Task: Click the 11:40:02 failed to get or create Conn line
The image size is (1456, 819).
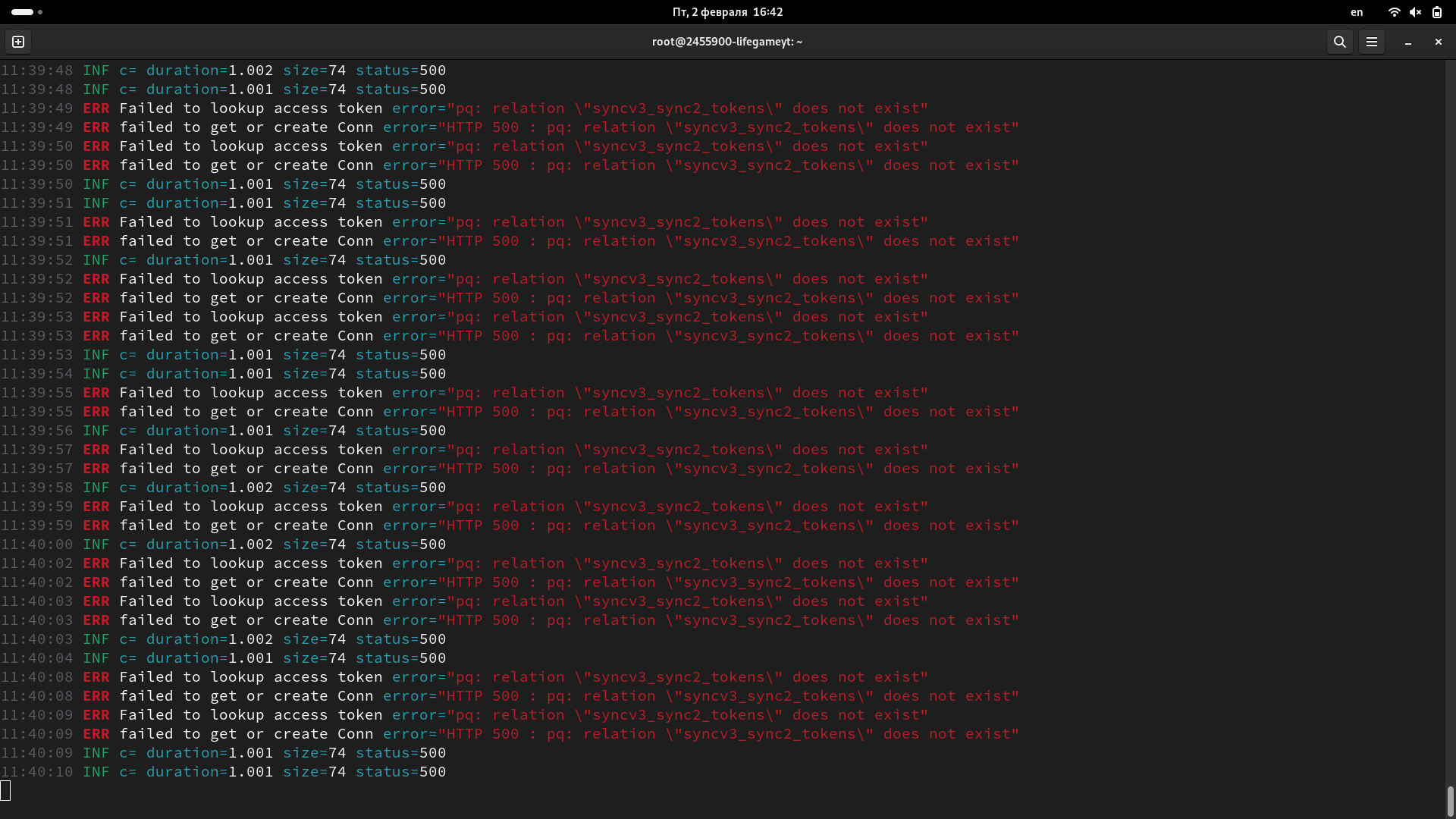Action: [x=510, y=582]
